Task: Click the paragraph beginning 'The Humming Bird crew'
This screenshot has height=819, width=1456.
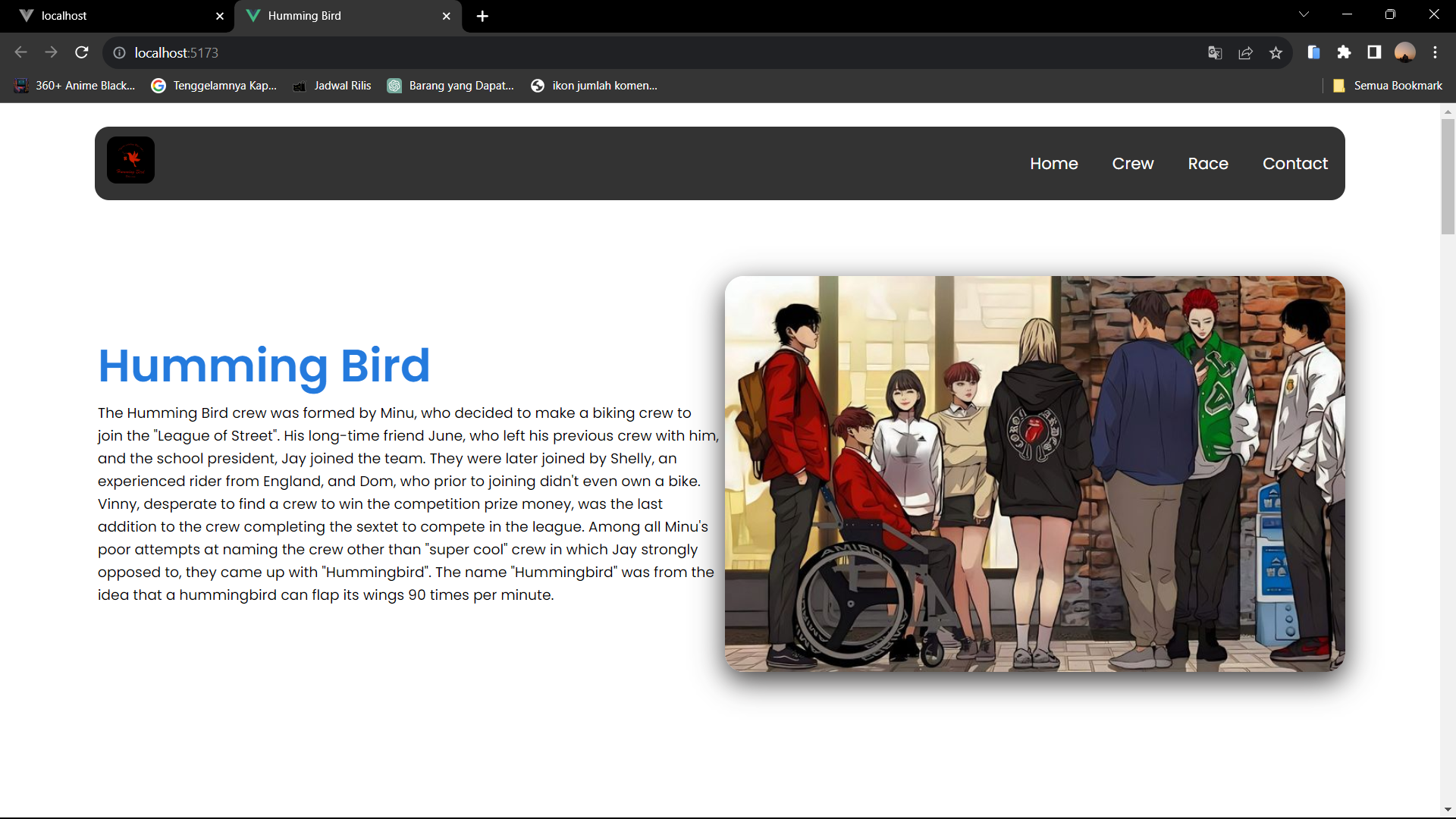Action: pos(408,504)
